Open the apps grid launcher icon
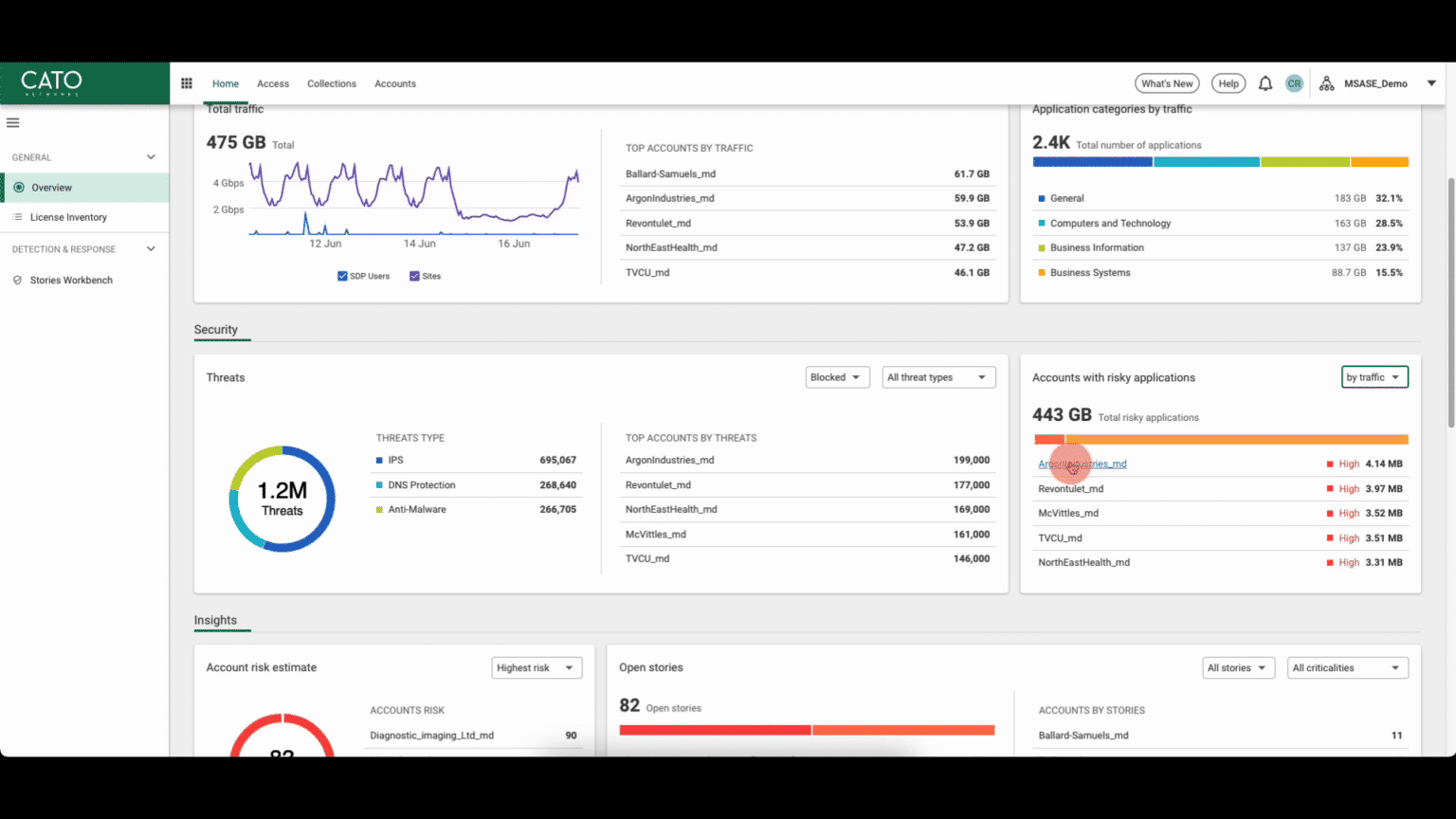The image size is (1456, 819). pos(187,83)
